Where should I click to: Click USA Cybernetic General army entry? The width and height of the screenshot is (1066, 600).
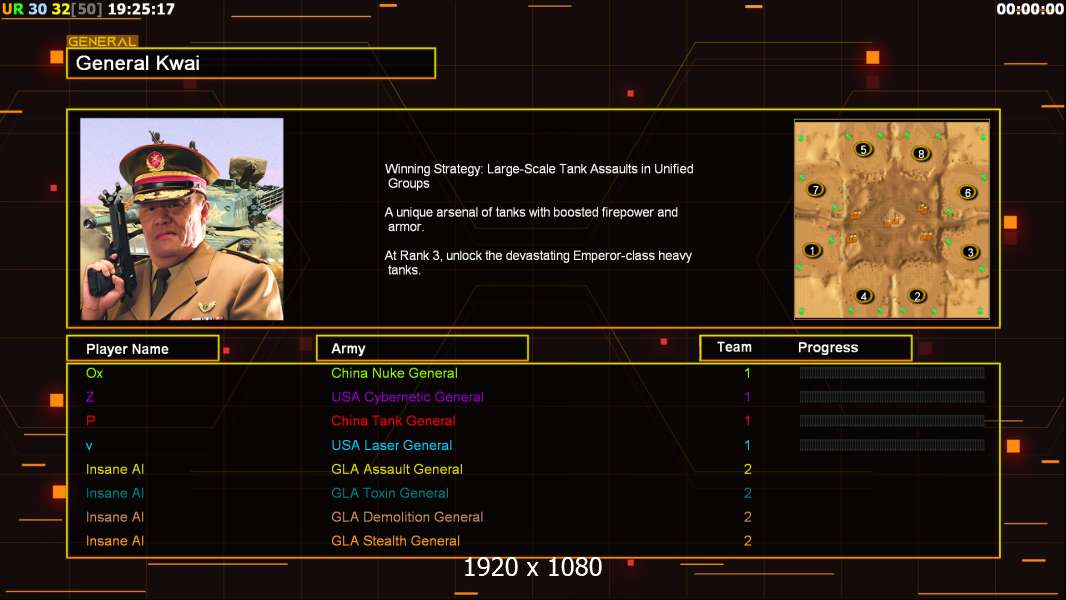(407, 397)
